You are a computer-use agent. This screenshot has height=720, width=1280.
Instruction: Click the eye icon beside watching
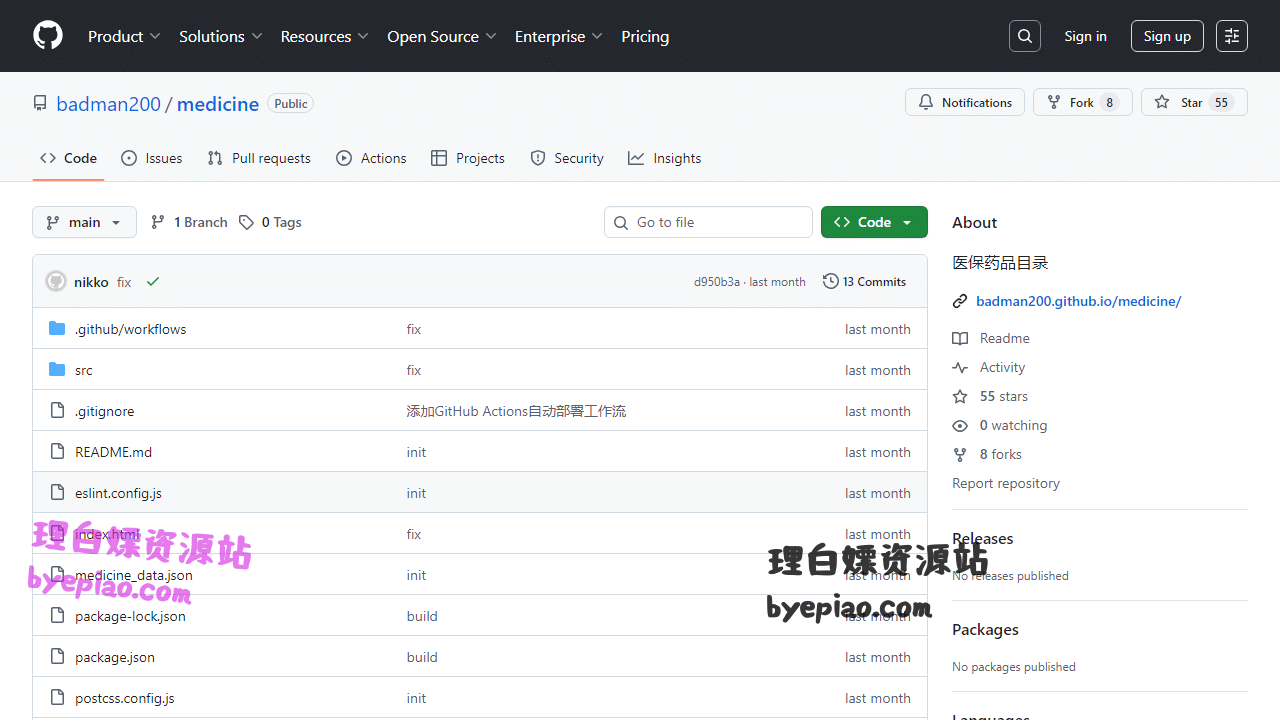960,425
